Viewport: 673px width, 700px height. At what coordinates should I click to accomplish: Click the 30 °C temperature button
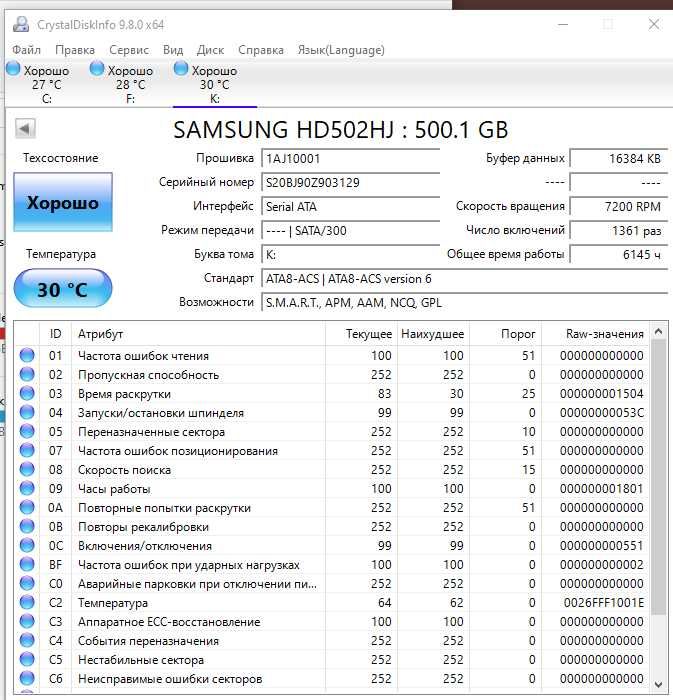63,289
